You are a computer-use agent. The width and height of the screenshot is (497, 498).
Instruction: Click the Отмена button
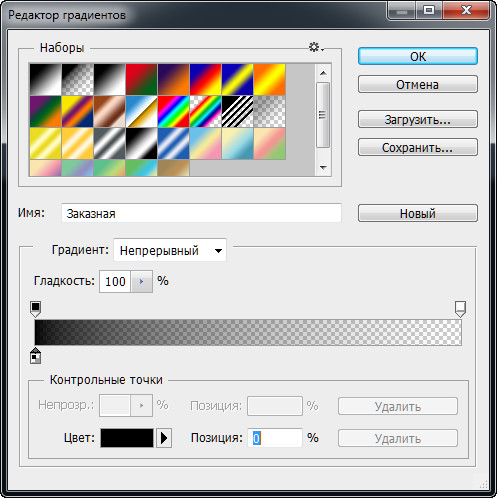418,84
